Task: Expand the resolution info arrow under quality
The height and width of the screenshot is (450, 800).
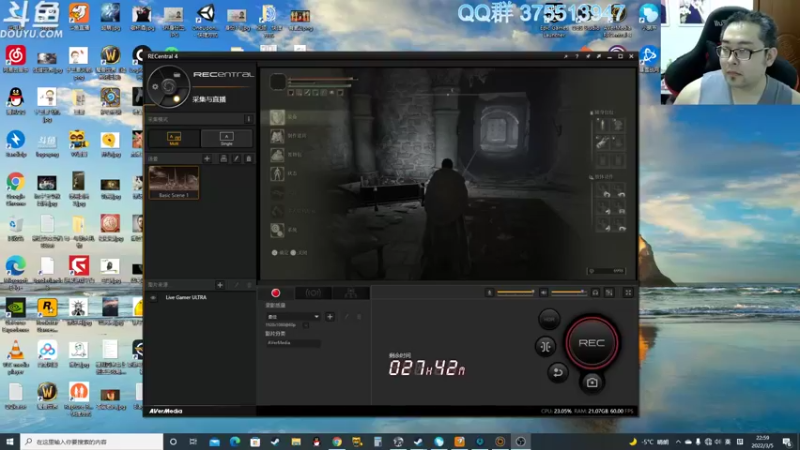Action: [x=306, y=325]
